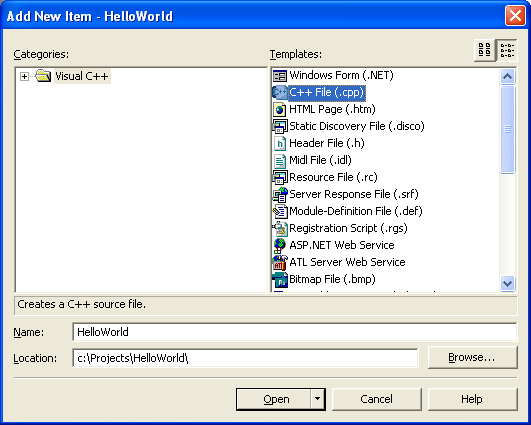
Task: Select the Bitmap File (.bmp) icon
Action: tap(280, 279)
